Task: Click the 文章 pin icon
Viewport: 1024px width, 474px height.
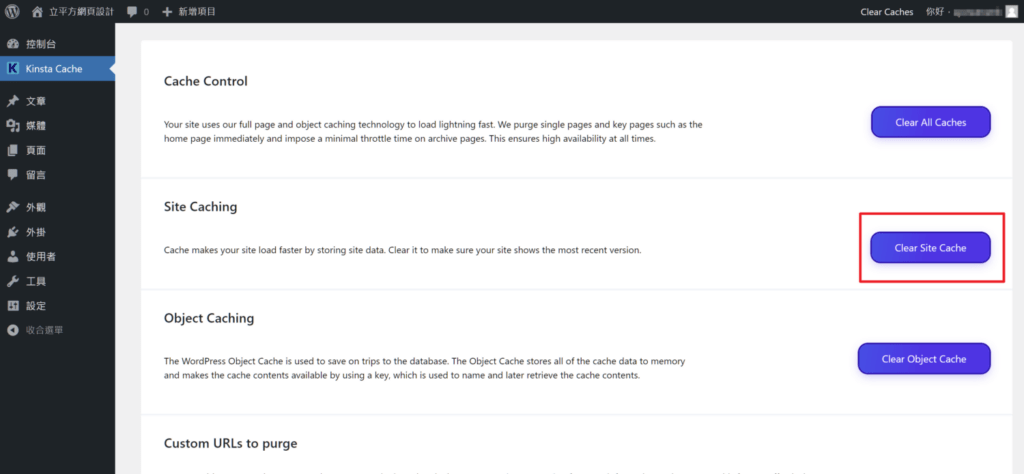Action: (12, 101)
